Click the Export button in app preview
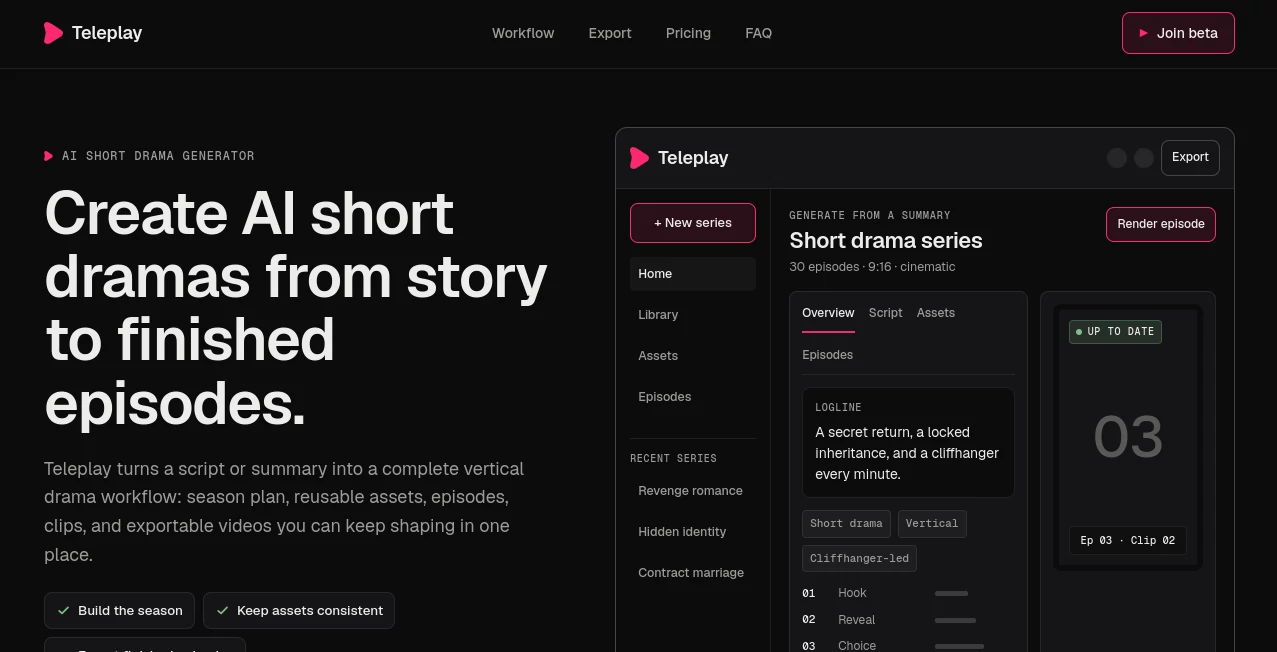 pyautogui.click(x=1190, y=158)
